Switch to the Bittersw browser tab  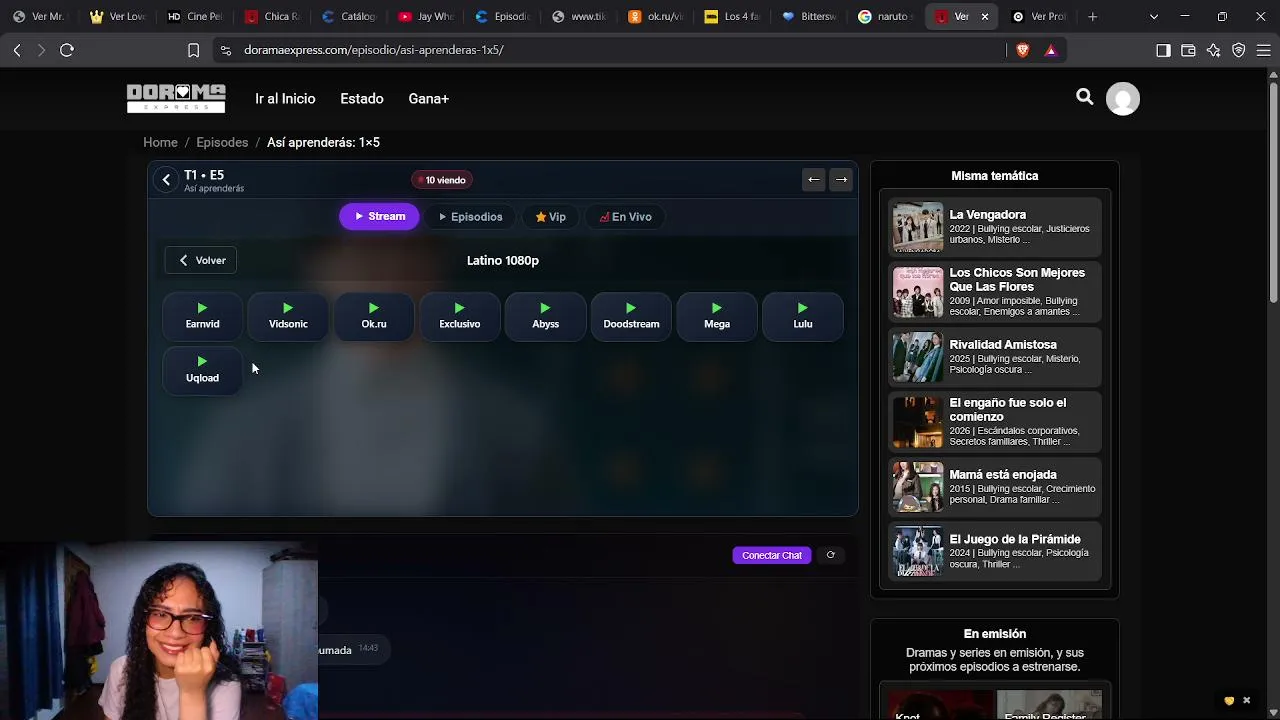[x=810, y=17]
